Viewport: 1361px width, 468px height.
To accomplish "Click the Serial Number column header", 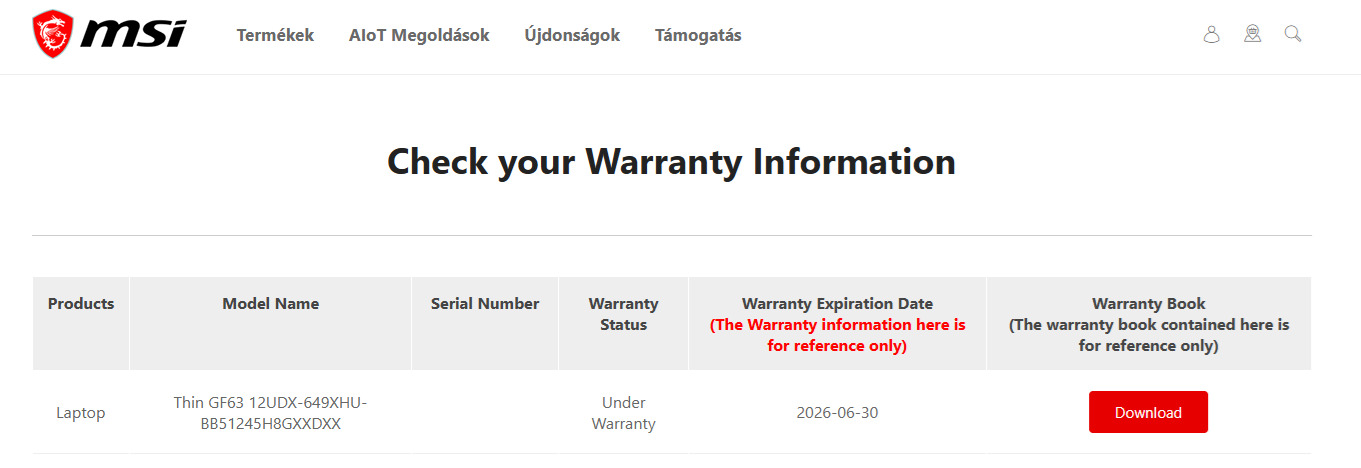I will [485, 304].
